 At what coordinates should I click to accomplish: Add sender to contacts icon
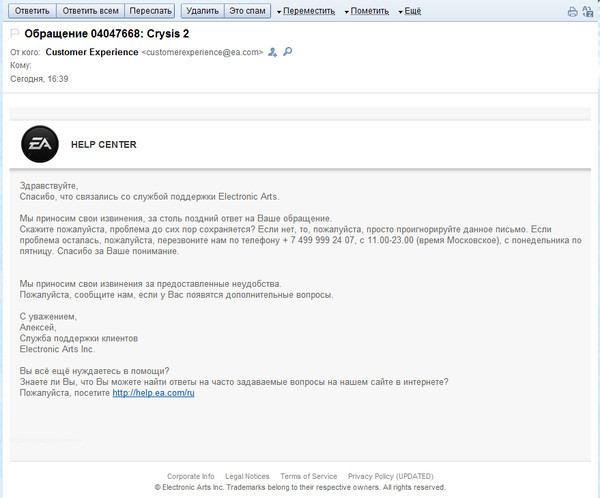(x=272, y=52)
